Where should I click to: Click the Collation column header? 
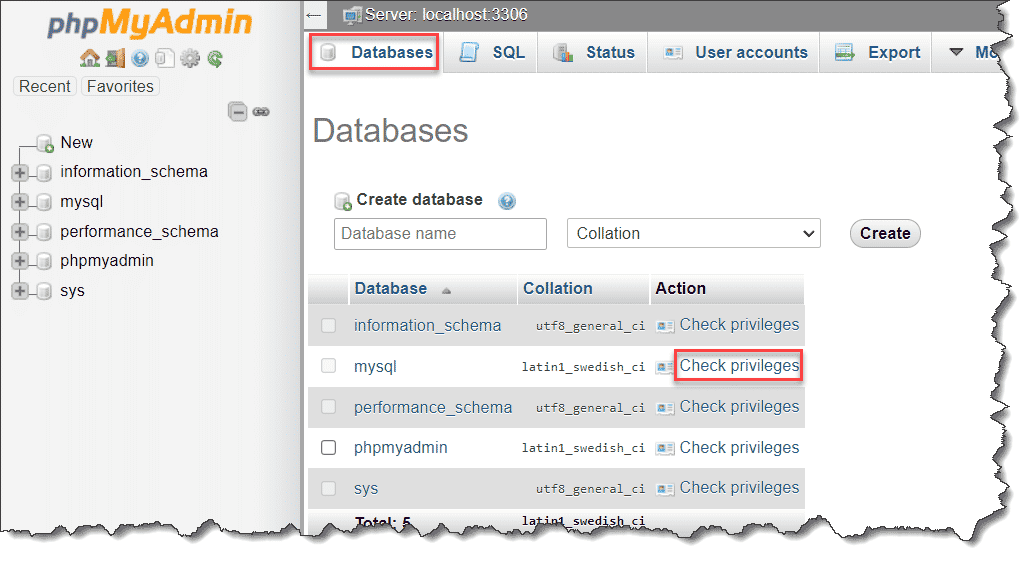[x=558, y=289]
